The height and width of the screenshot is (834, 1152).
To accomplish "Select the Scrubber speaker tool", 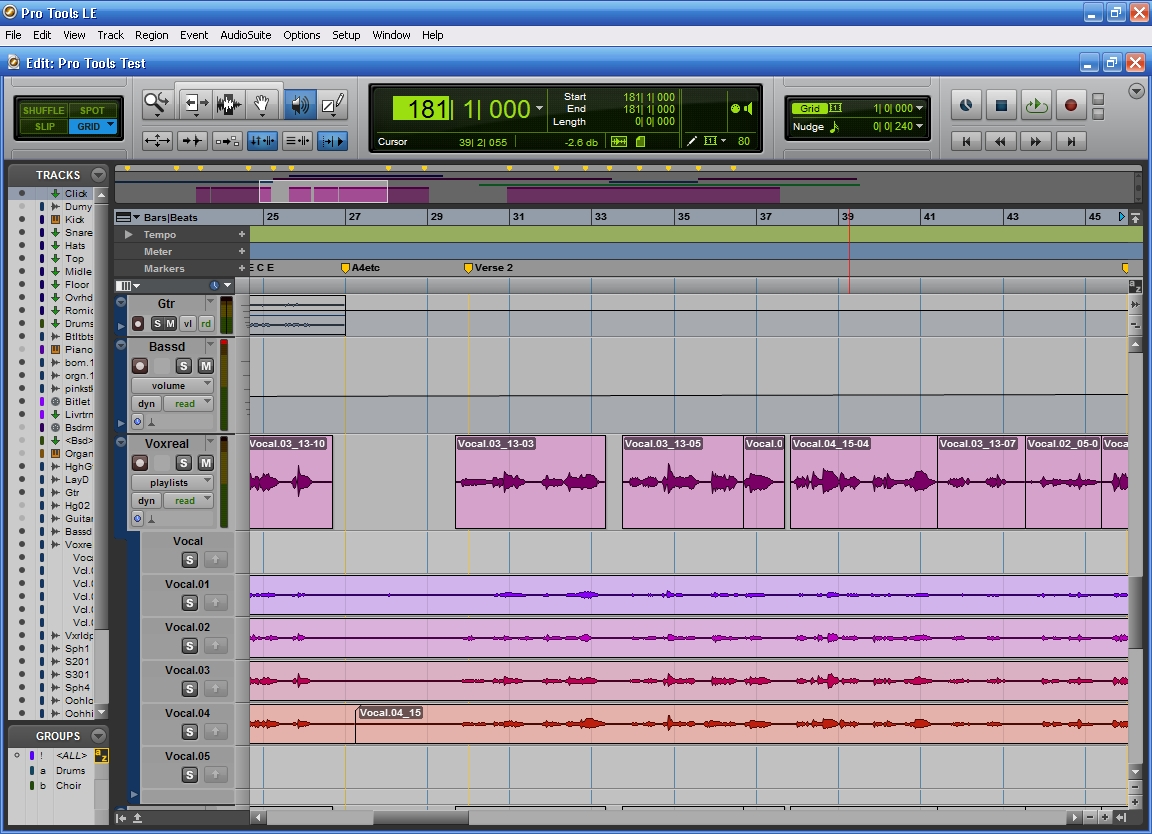I will click(x=300, y=104).
